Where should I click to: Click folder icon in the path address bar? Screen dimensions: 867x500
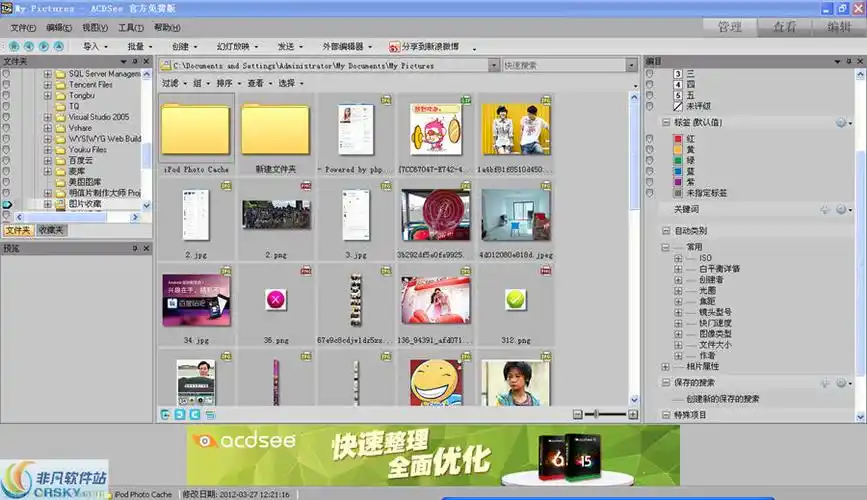pyautogui.click(x=165, y=65)
